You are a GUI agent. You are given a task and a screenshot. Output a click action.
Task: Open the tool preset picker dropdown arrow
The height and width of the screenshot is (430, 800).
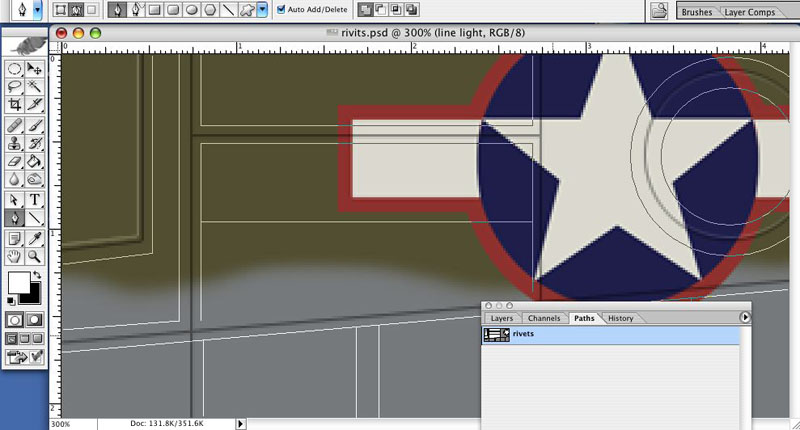click(37, 10)
